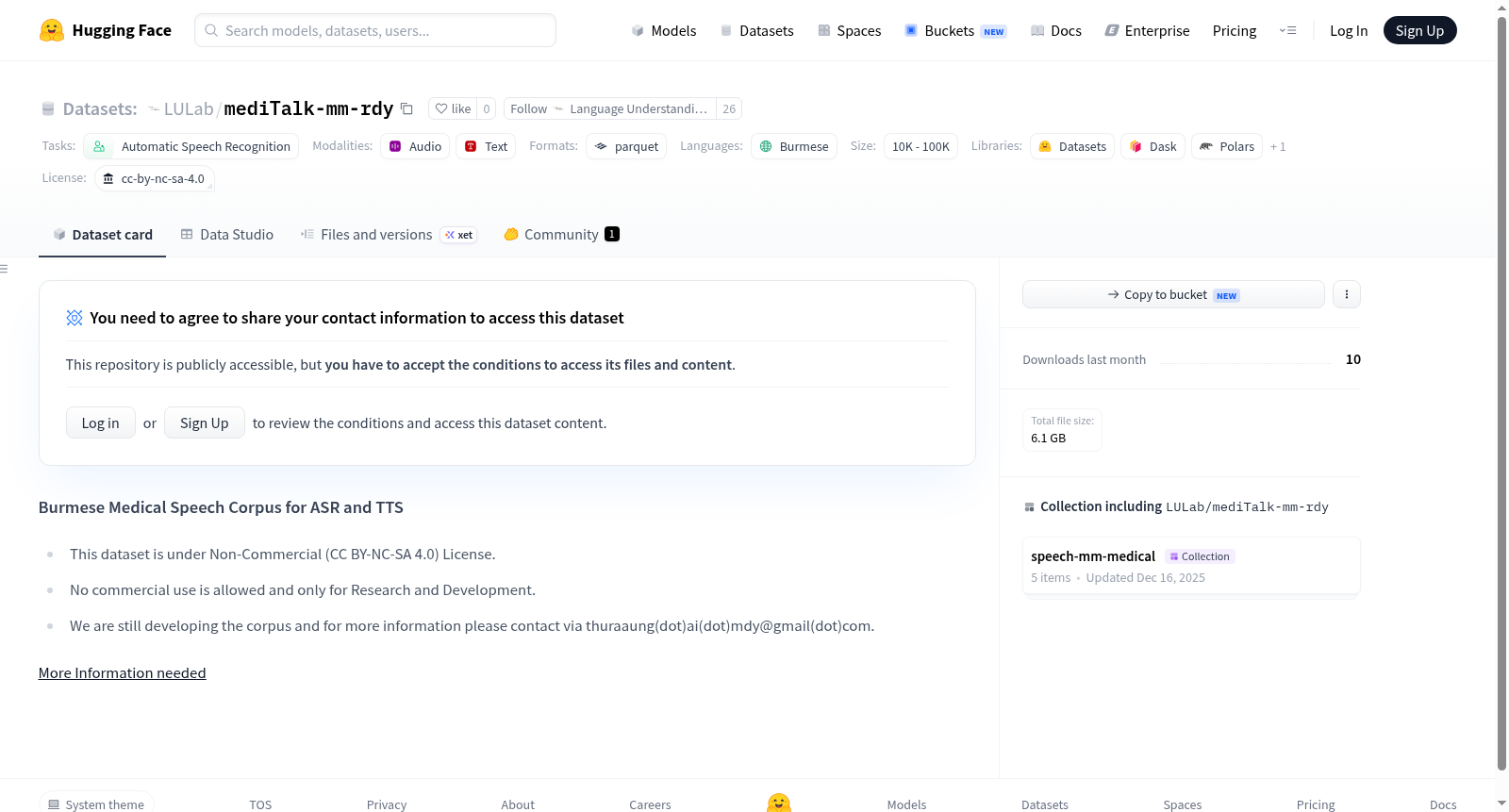Open the side menu toggle at left edge

tap(4, 269)
